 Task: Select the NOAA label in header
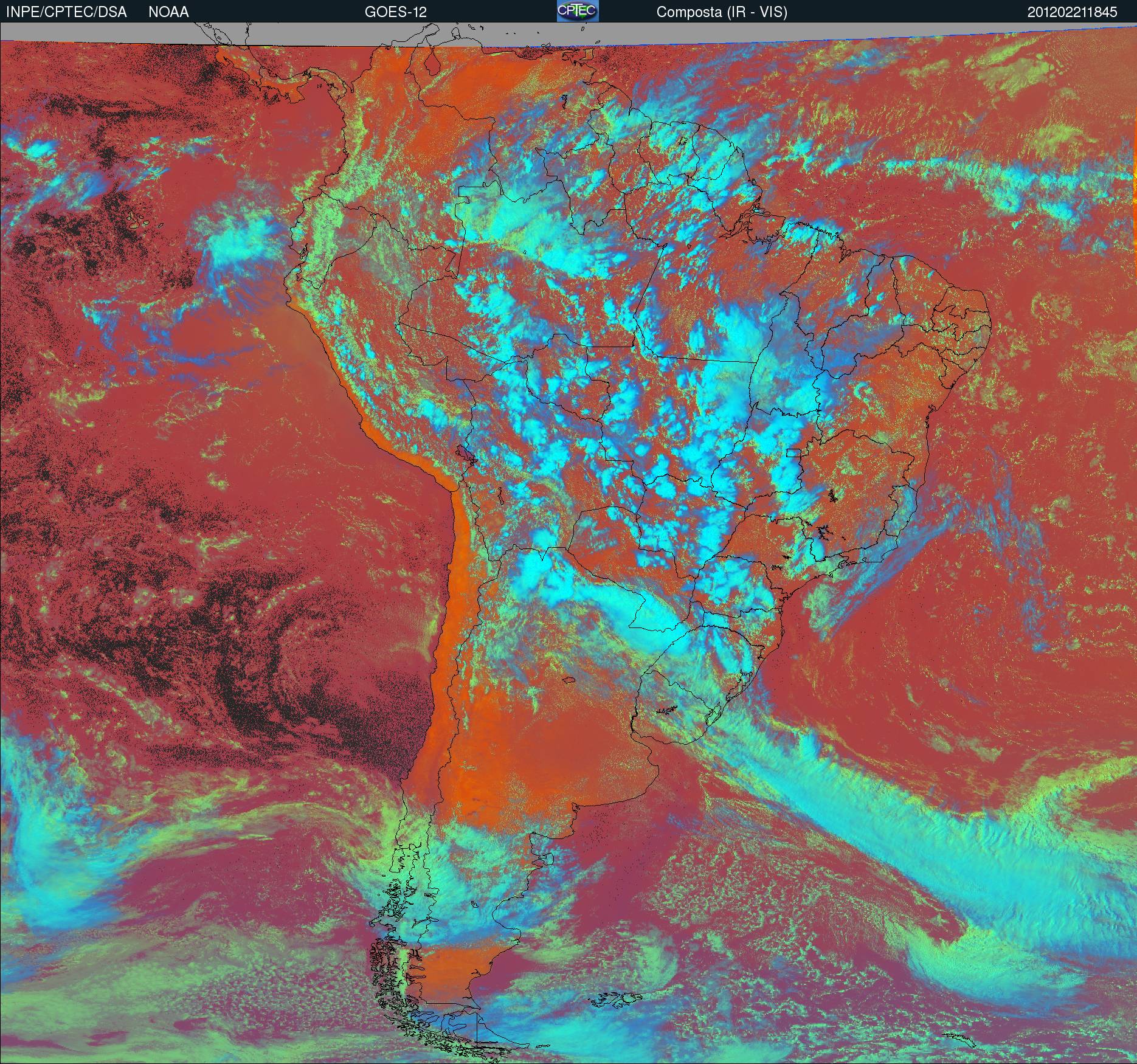pos(168,12)
